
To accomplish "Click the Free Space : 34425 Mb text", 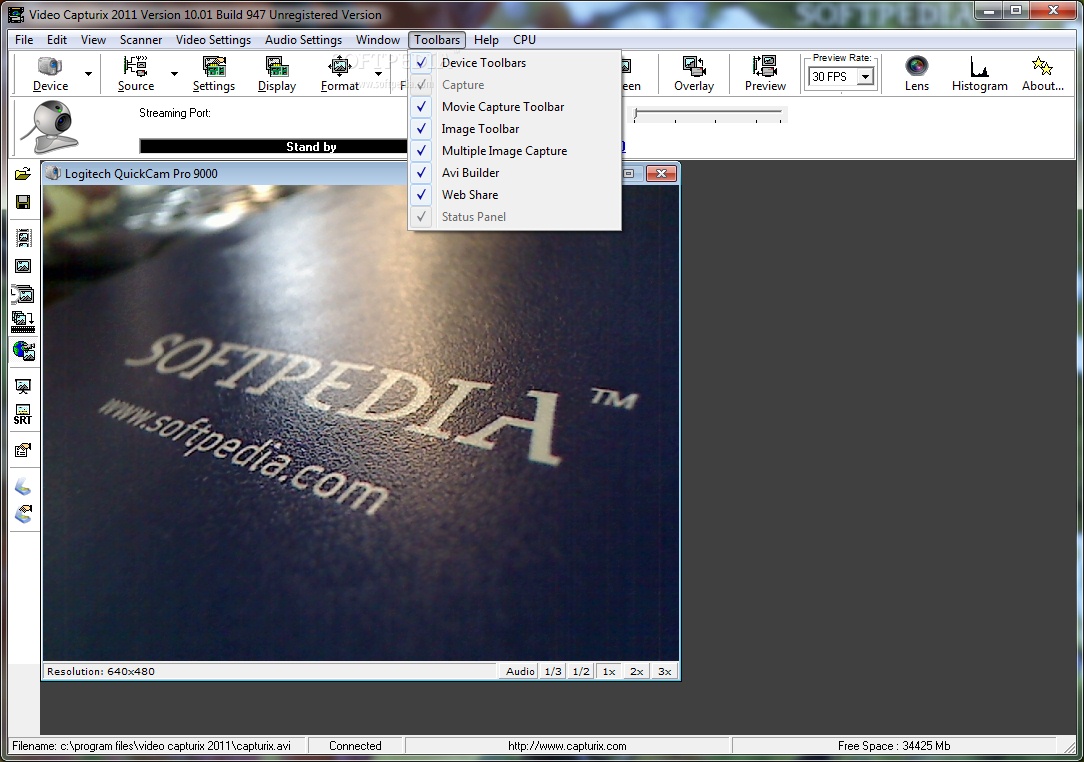I will 893,746.
